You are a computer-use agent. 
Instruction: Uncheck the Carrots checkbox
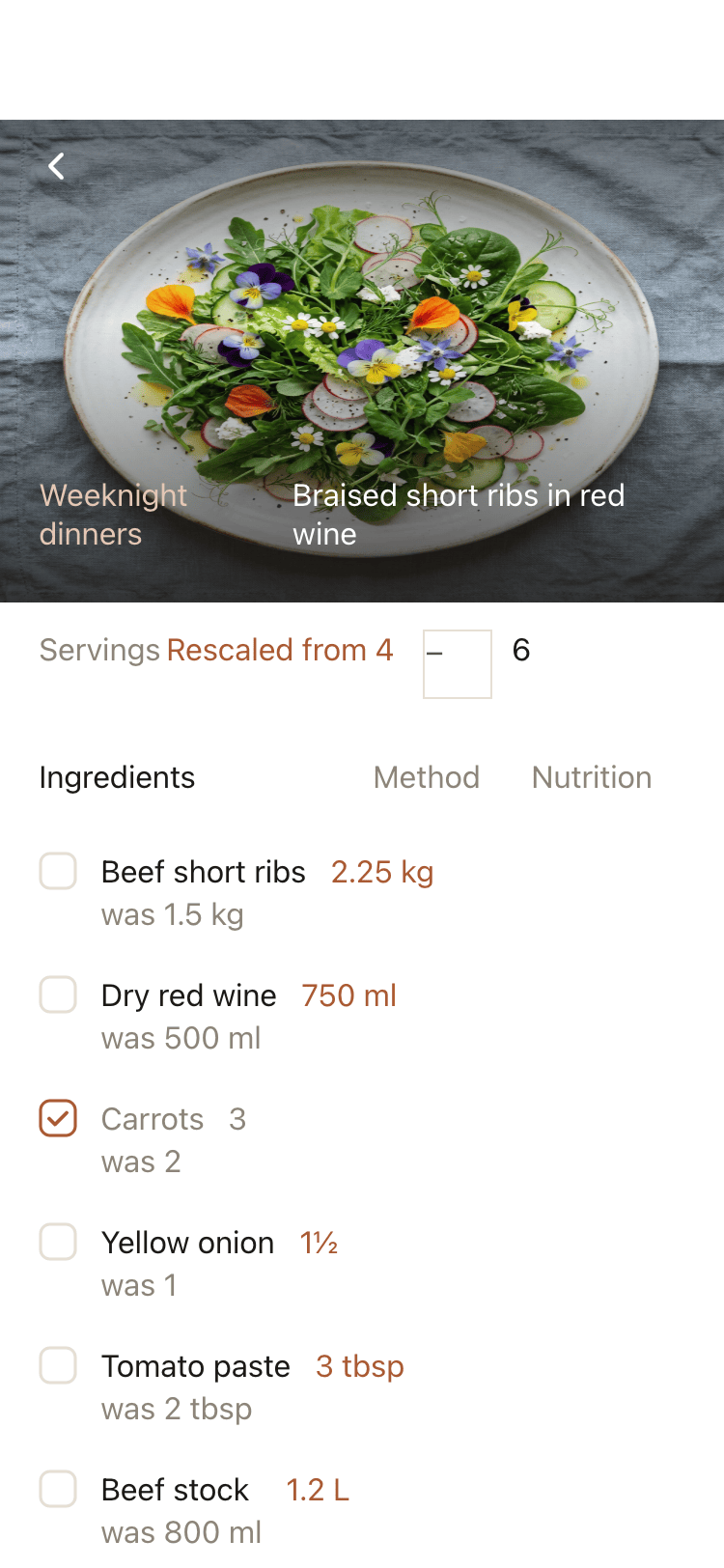pos(58,1118)
